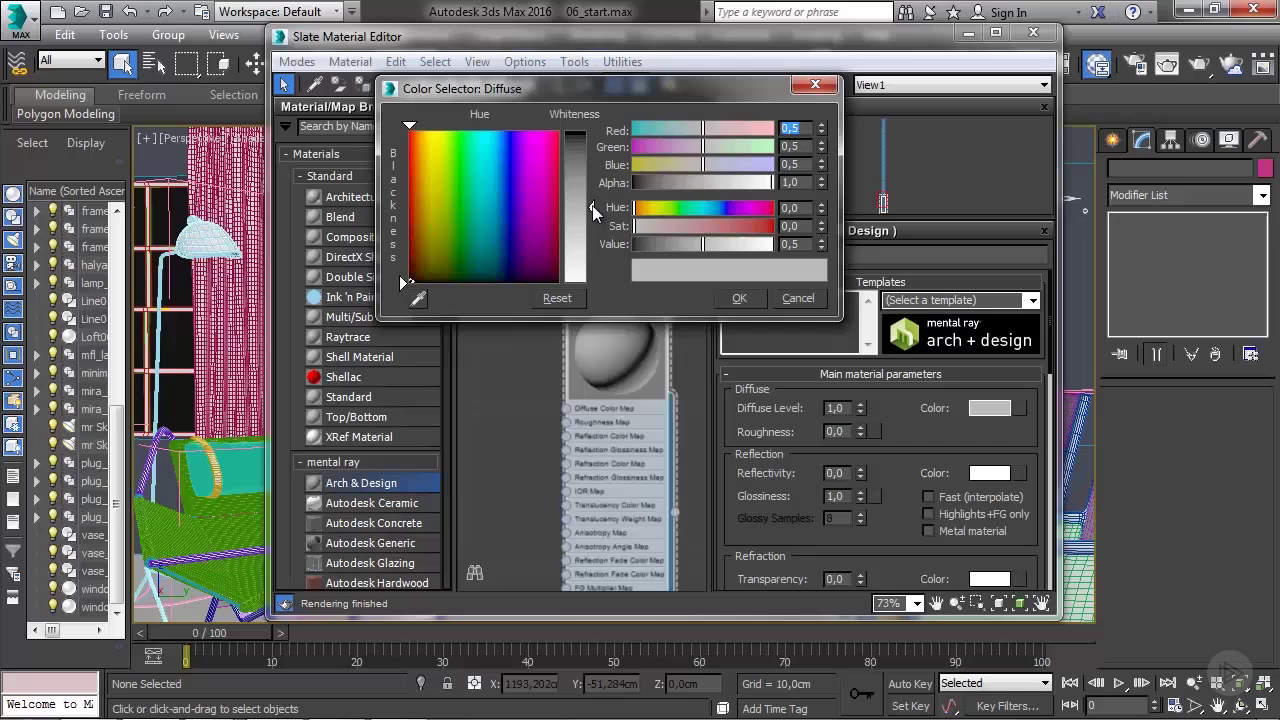
Task: Click the New Scene icon in quick access toolbar
Action: [58, 12]
